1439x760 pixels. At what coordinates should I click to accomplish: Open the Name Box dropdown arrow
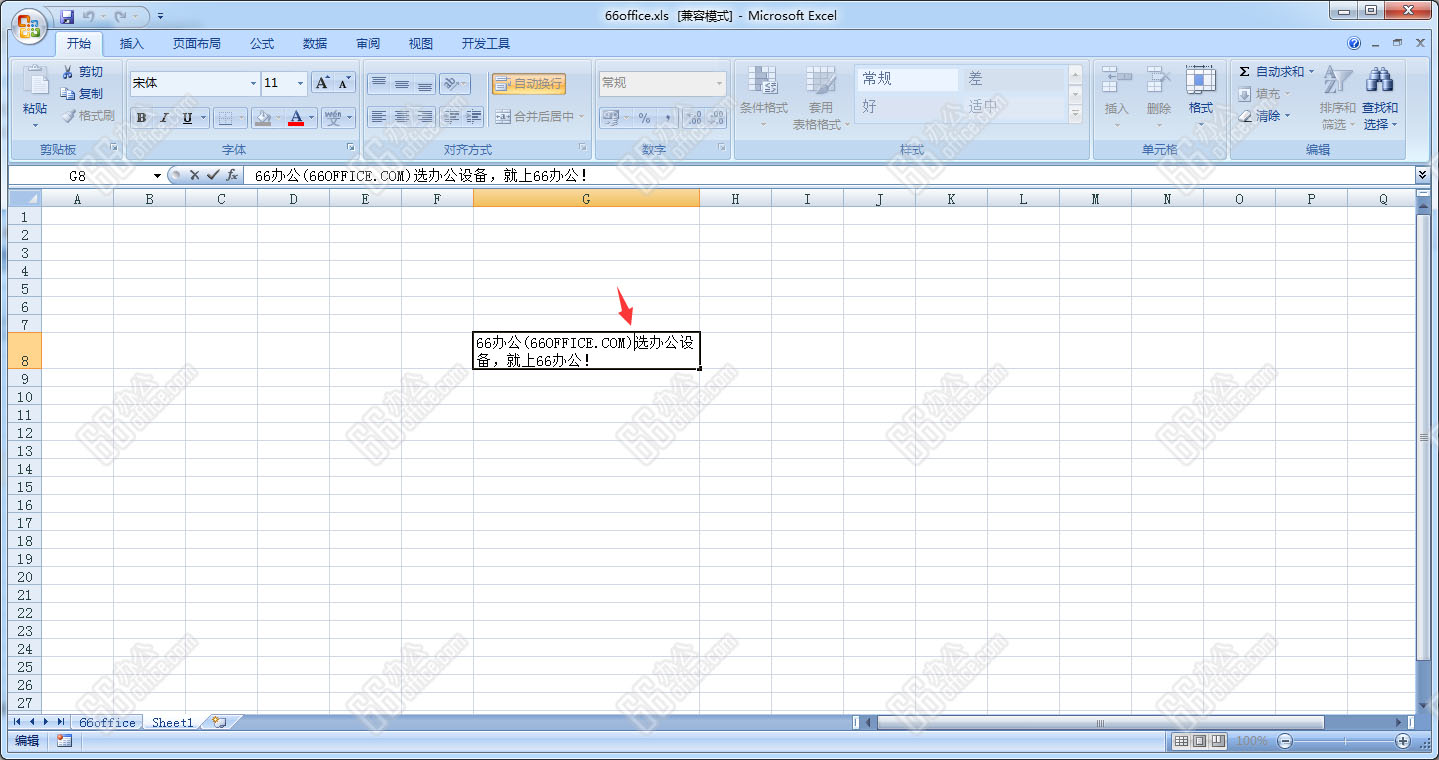157,175
